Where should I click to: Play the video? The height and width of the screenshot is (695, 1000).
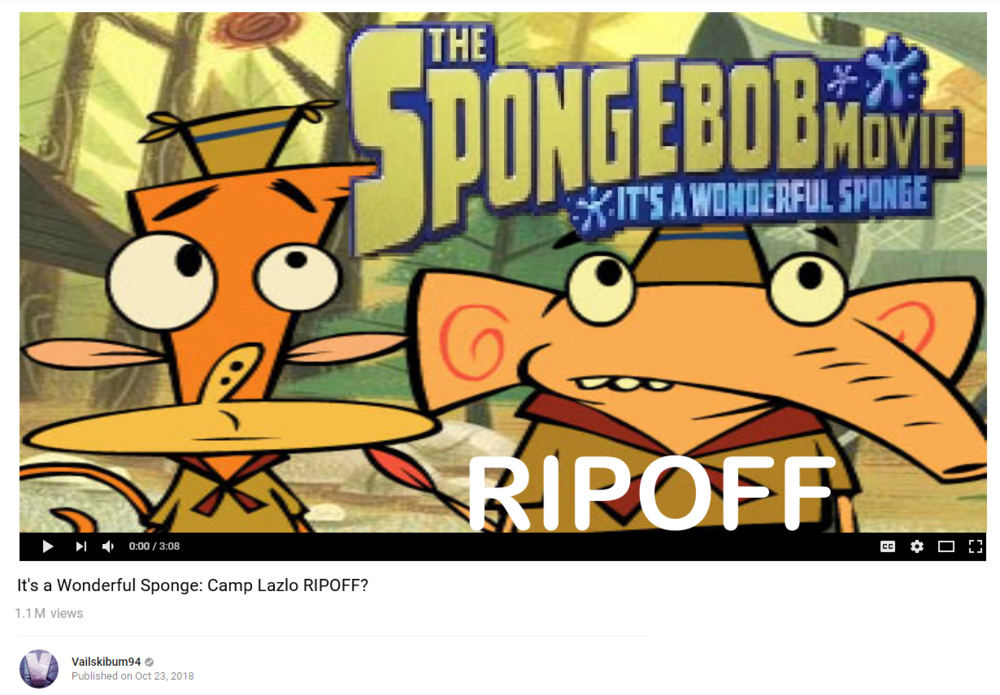[x=47, y=546]
